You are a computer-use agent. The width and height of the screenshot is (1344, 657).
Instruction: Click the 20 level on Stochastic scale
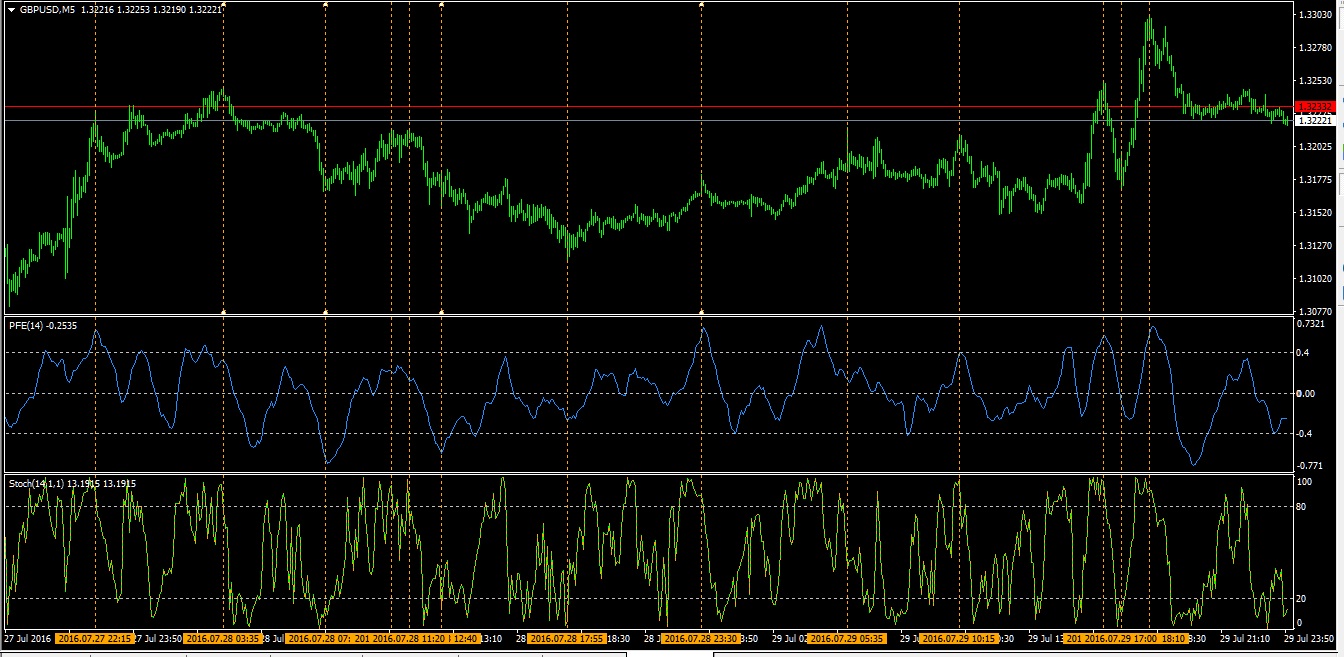point(1302,598)
